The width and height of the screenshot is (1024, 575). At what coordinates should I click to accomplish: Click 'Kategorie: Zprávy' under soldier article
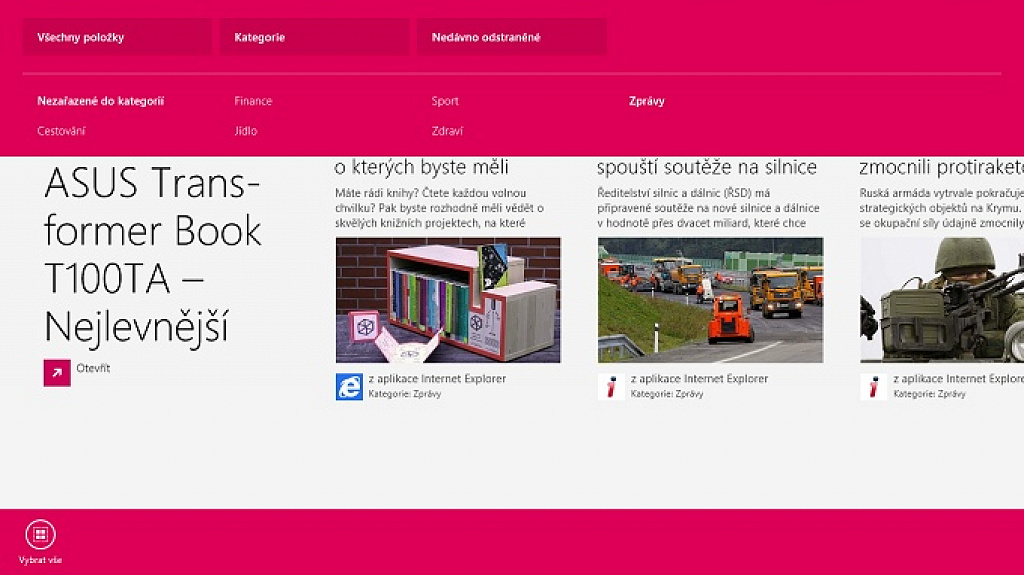click(930, 394)
